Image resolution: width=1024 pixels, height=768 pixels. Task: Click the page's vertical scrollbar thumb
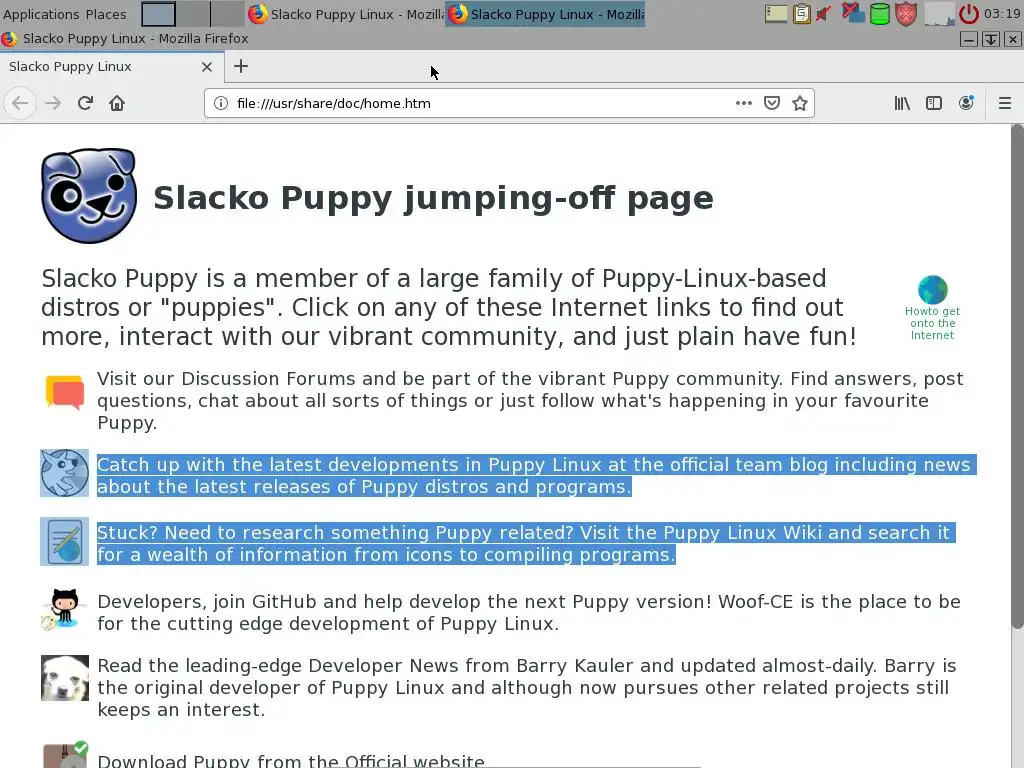pyautogui.click(x=1017, y=377)
